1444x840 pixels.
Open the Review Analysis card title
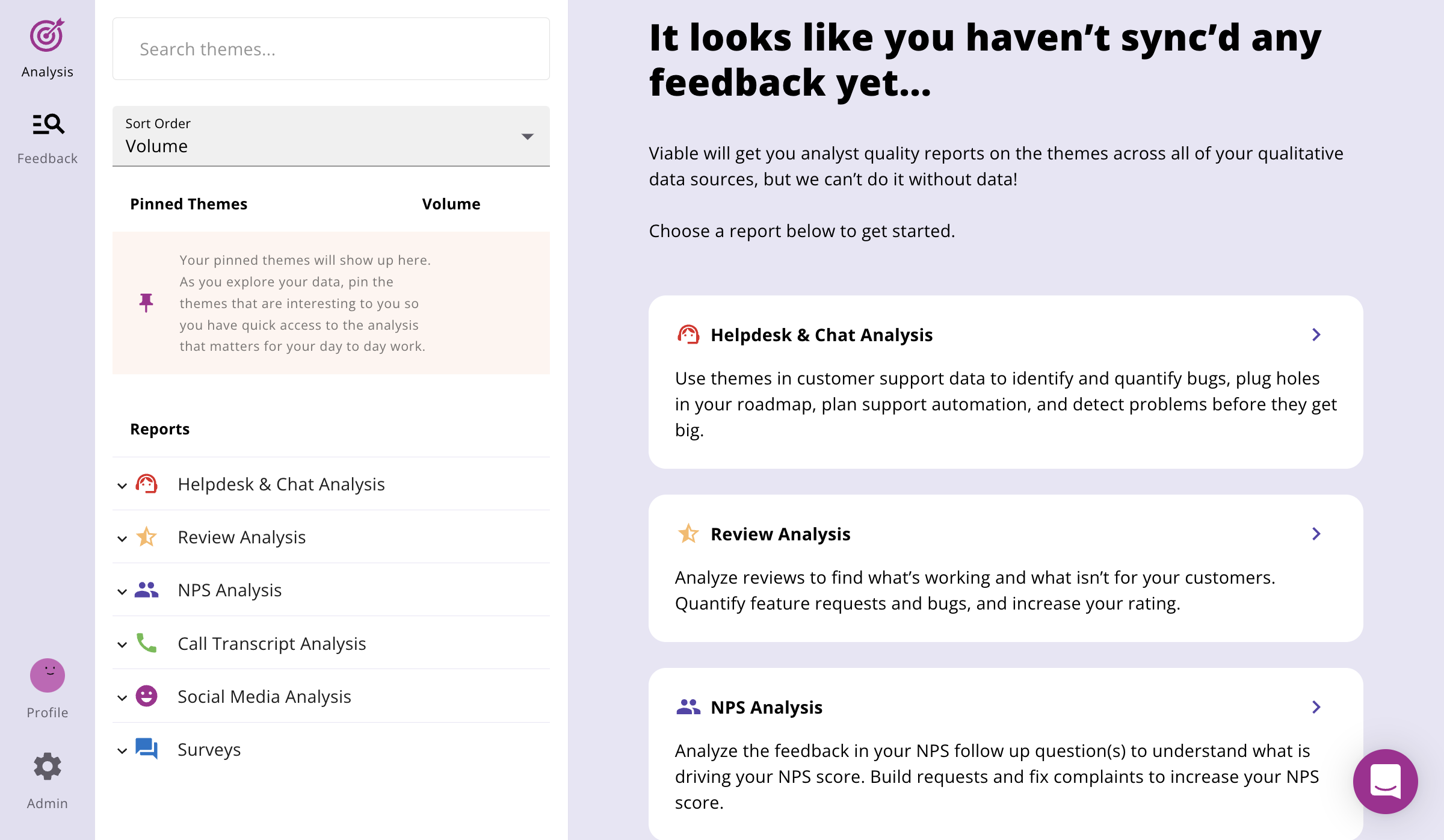click(x=780, y=534)
